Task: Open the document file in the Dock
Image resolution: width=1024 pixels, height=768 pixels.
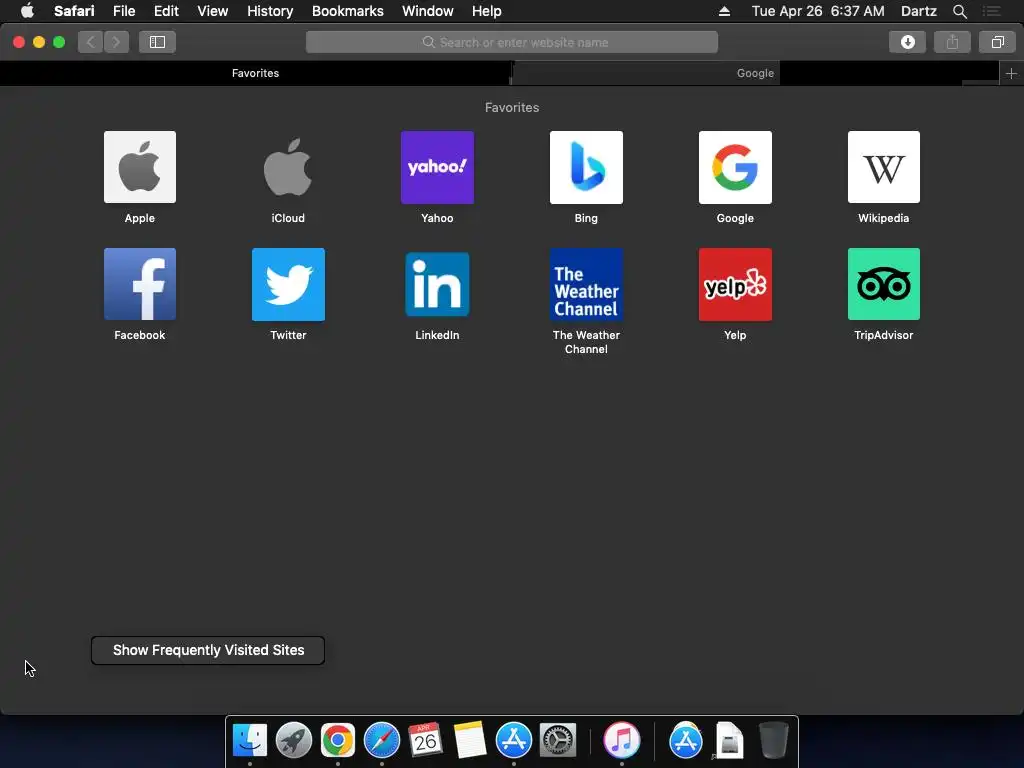Action: coord(729,740)
